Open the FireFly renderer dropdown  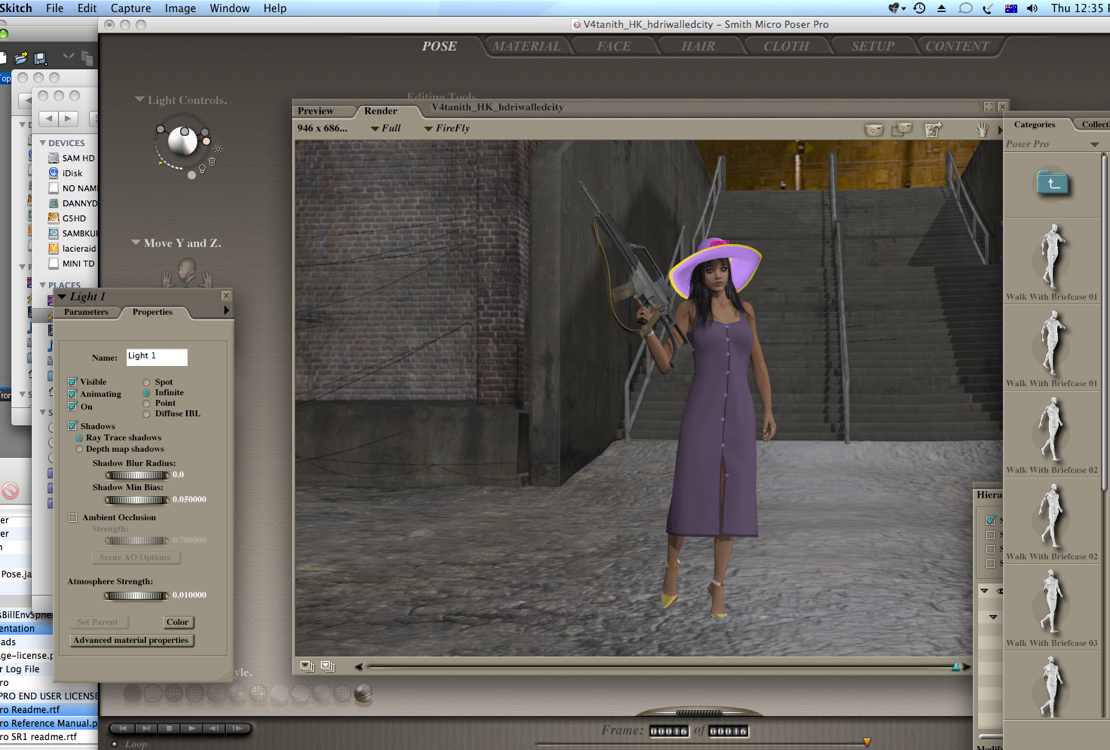click(x=446, y=128)
